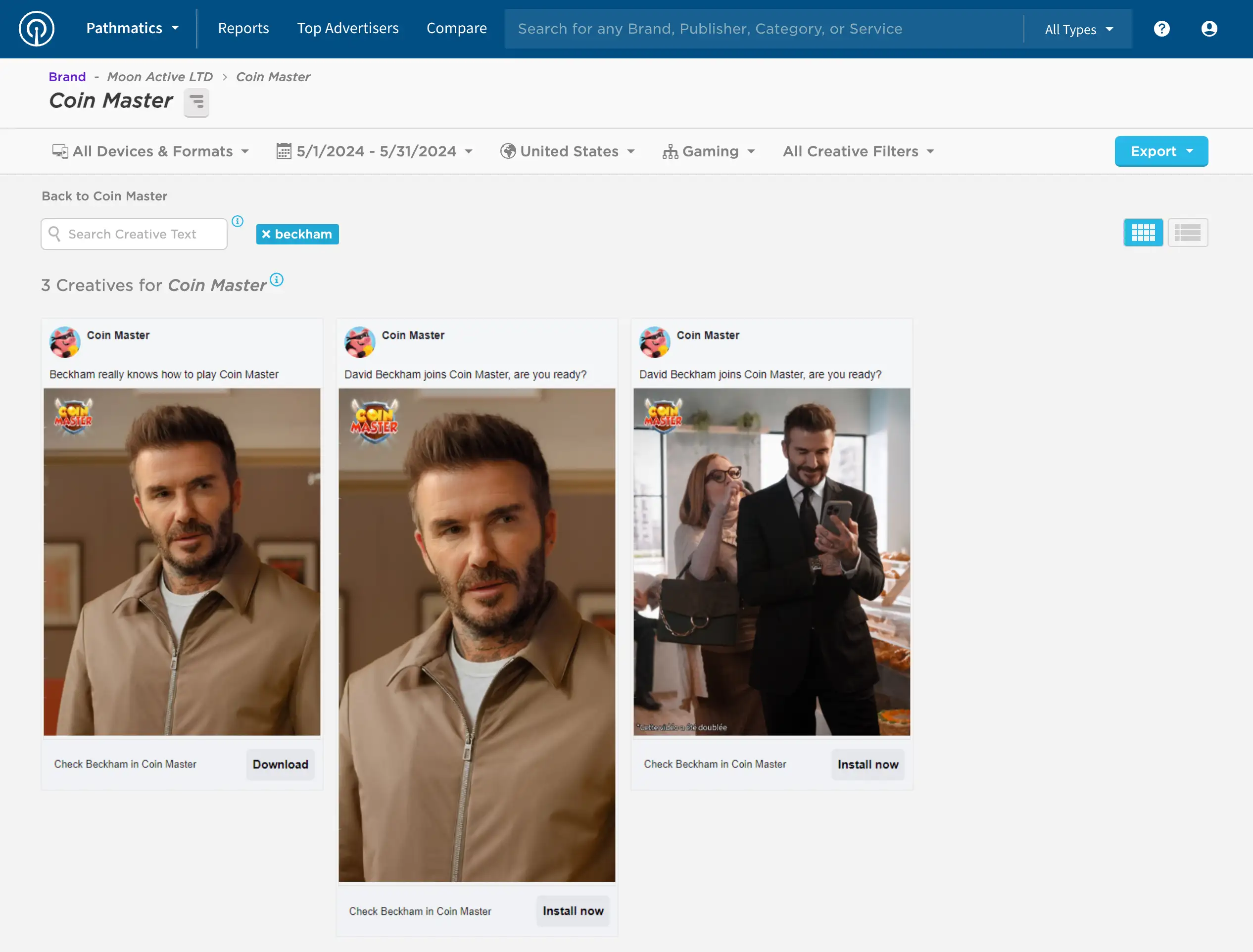The width and height of the screenshot is (1253, 952).
Task: Click 'Beckham really knows how to play Coin Master' text
Action: point(164,375)
